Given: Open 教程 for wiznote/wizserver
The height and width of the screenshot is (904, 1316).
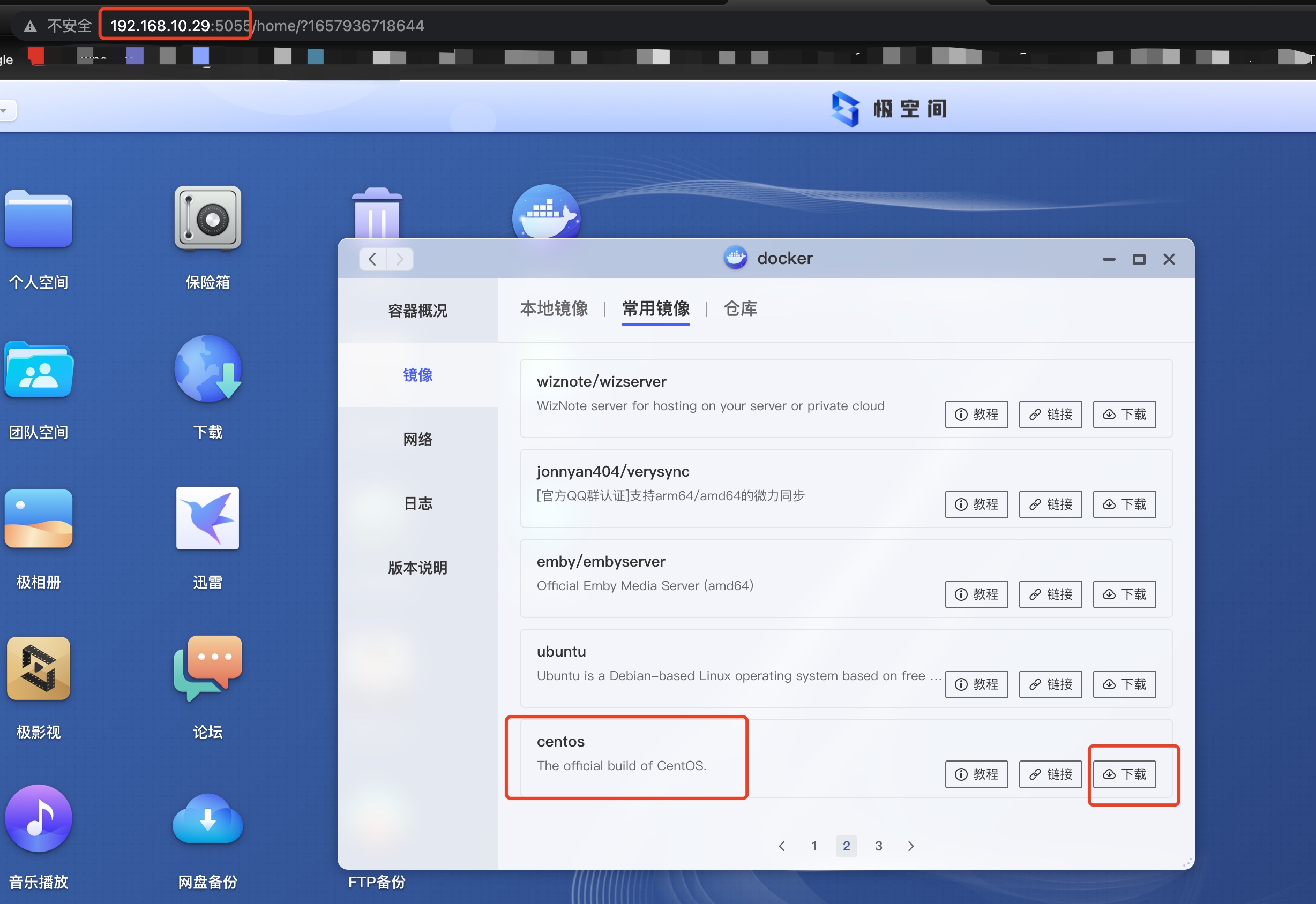Looking at the screenshot, I should tap(976, 414).
